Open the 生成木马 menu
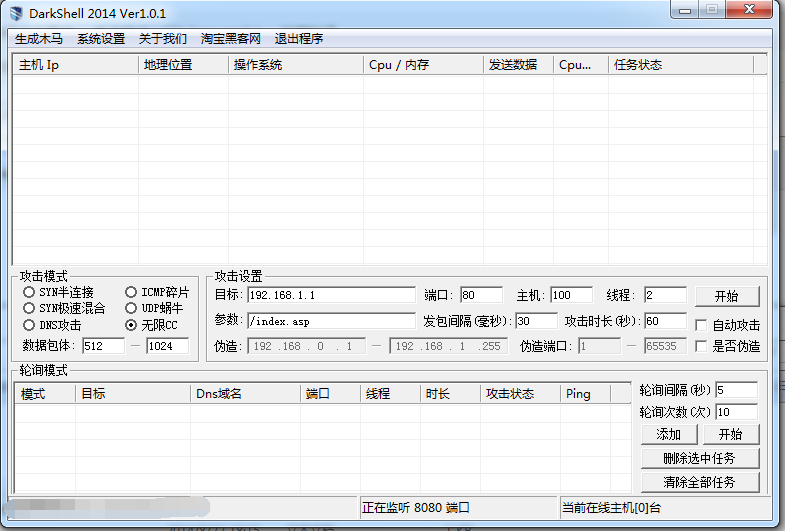The image size is (785, 531). click(39, 39)
